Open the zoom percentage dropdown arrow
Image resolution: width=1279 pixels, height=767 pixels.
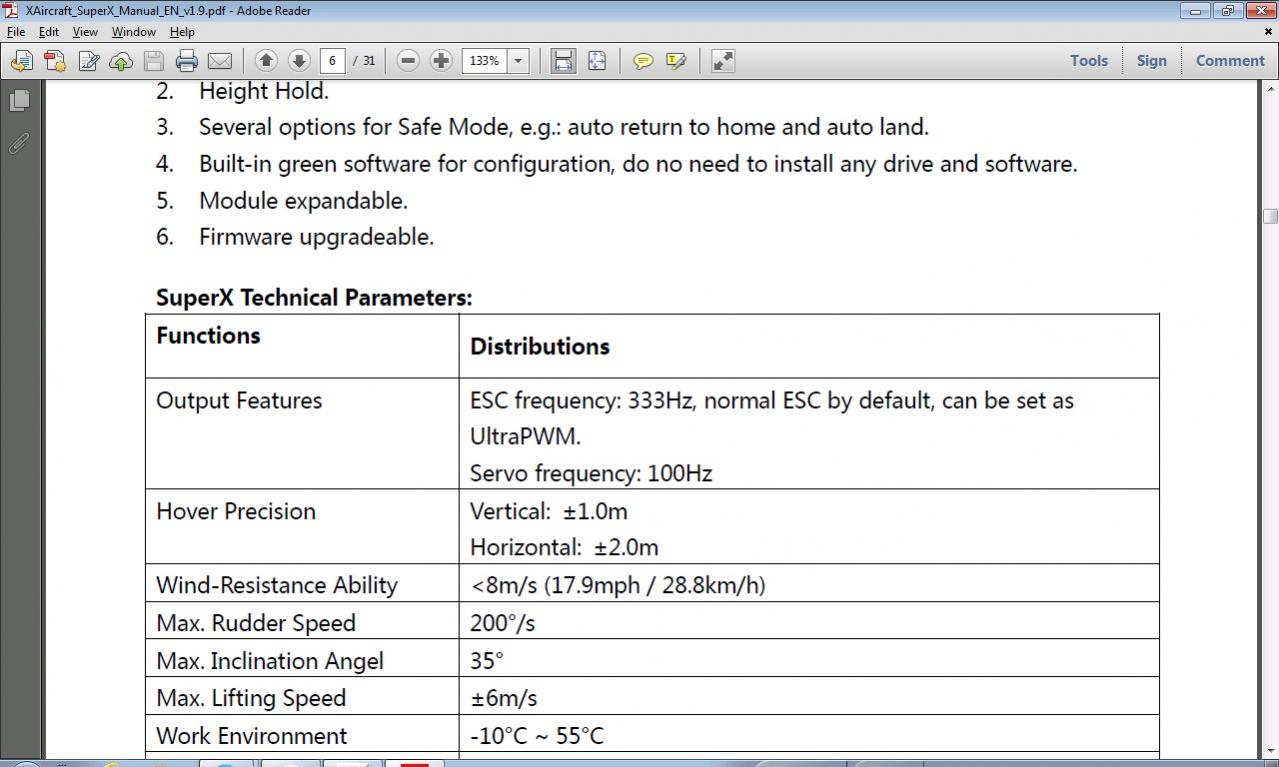[x=518, y=60]
